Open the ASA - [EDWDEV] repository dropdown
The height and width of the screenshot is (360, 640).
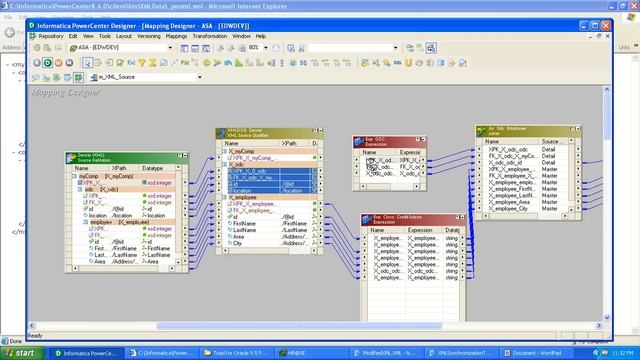(x=170, y=48)
